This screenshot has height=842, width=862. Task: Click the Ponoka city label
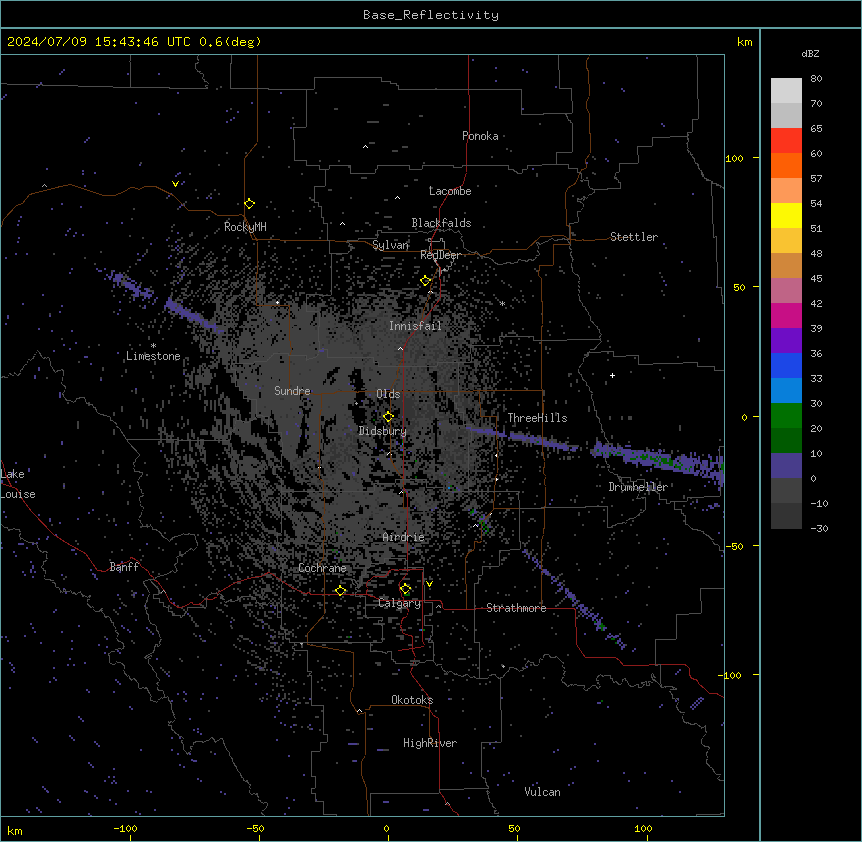pos(480,136)
